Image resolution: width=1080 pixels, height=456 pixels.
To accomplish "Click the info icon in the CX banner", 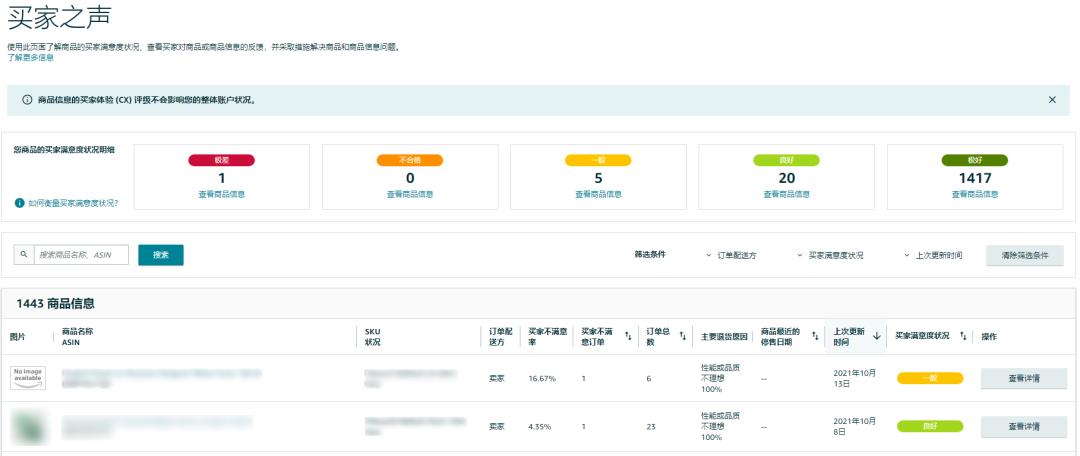I will click(28, 100).
